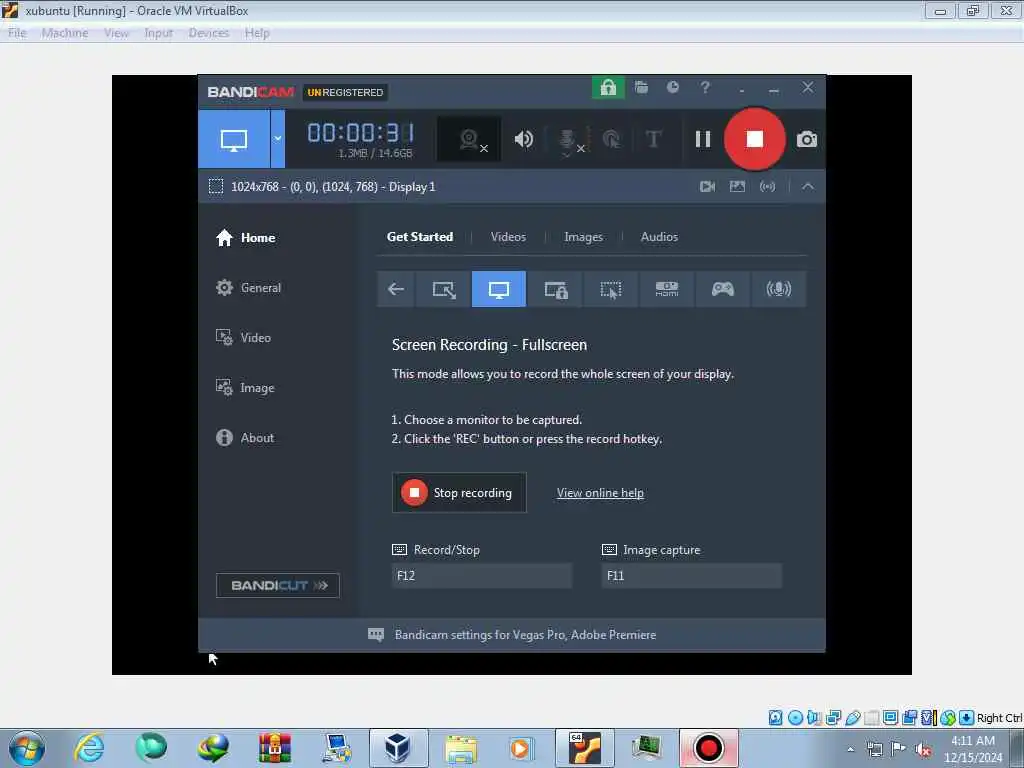
Task: Select specific window recording mode
Action: tap(555, 289)
